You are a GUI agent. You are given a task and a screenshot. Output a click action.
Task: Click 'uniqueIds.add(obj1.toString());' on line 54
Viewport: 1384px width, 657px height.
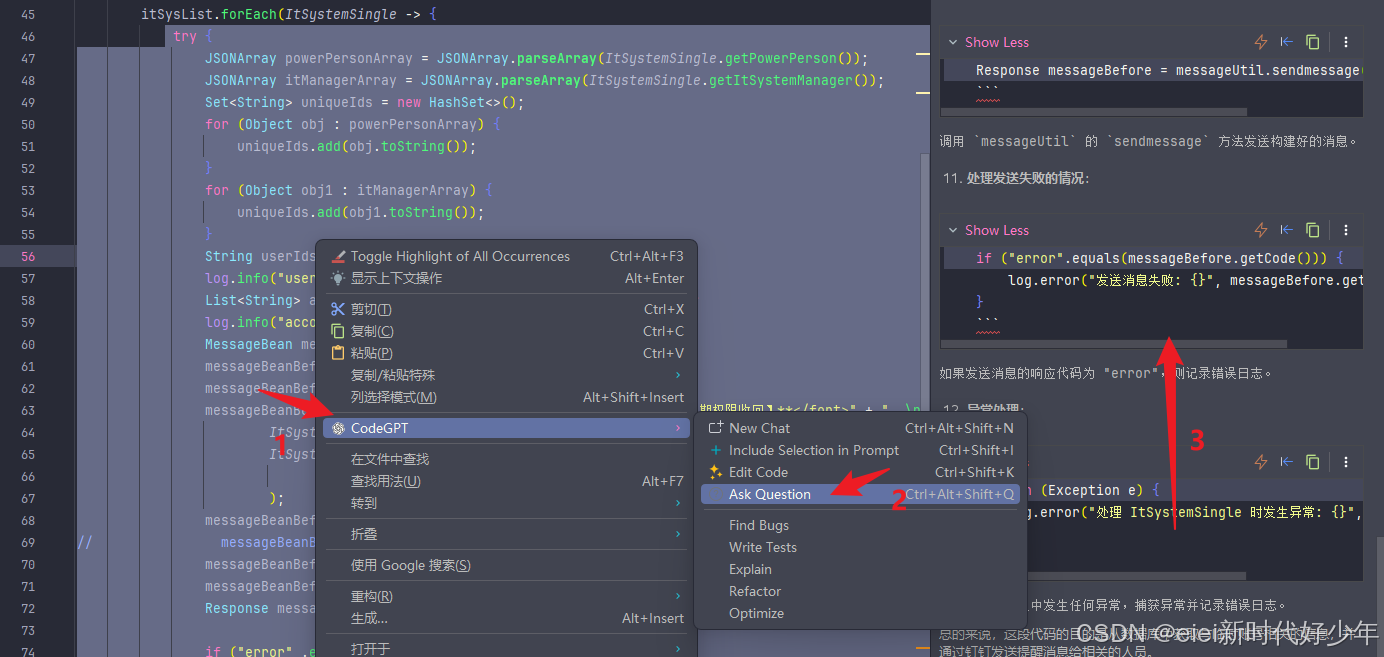(360, 212)
